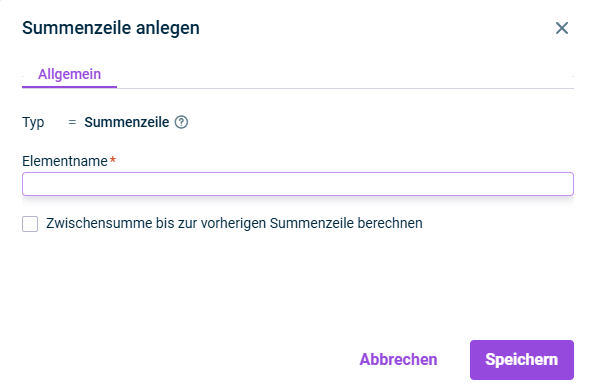Enable the Zwischensumme checkbox

30,224
